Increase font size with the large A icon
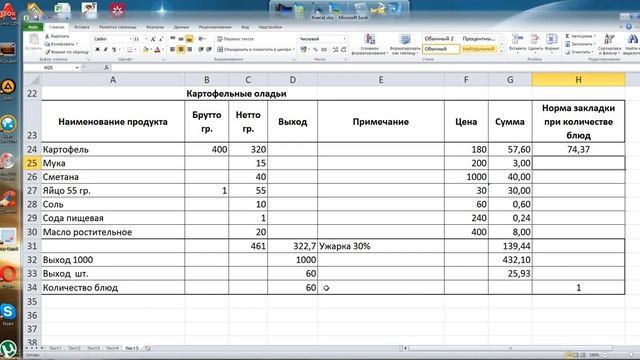This screenshot has width=640, height=360. point(153,39)
